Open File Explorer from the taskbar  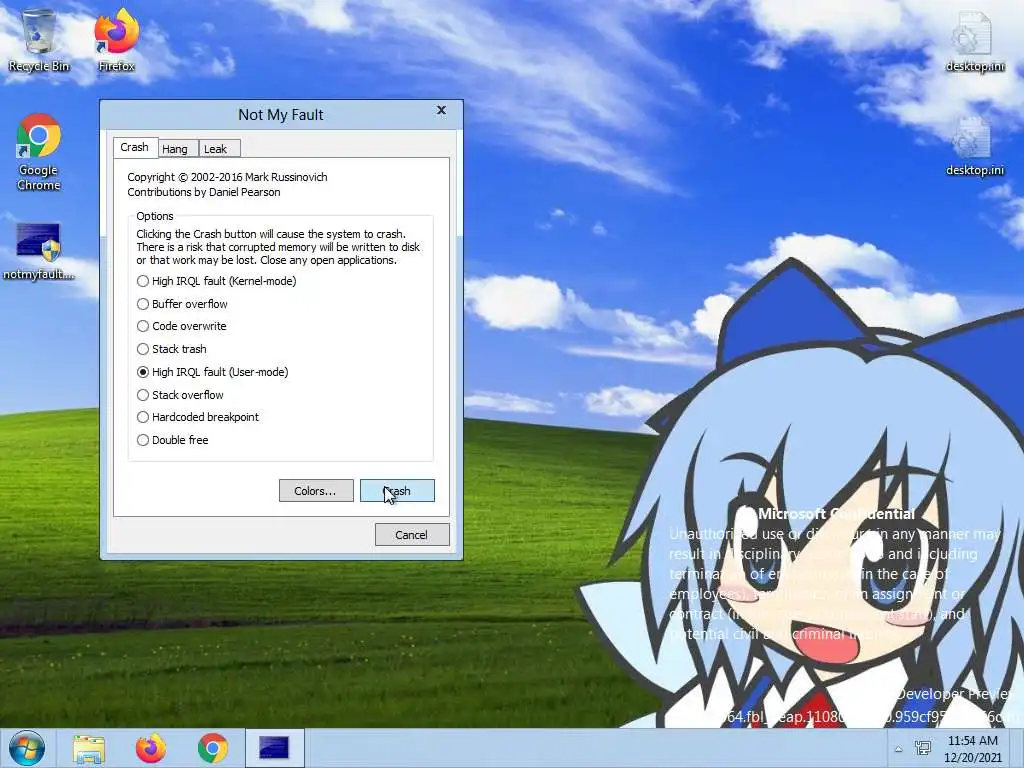click(89, 748)
